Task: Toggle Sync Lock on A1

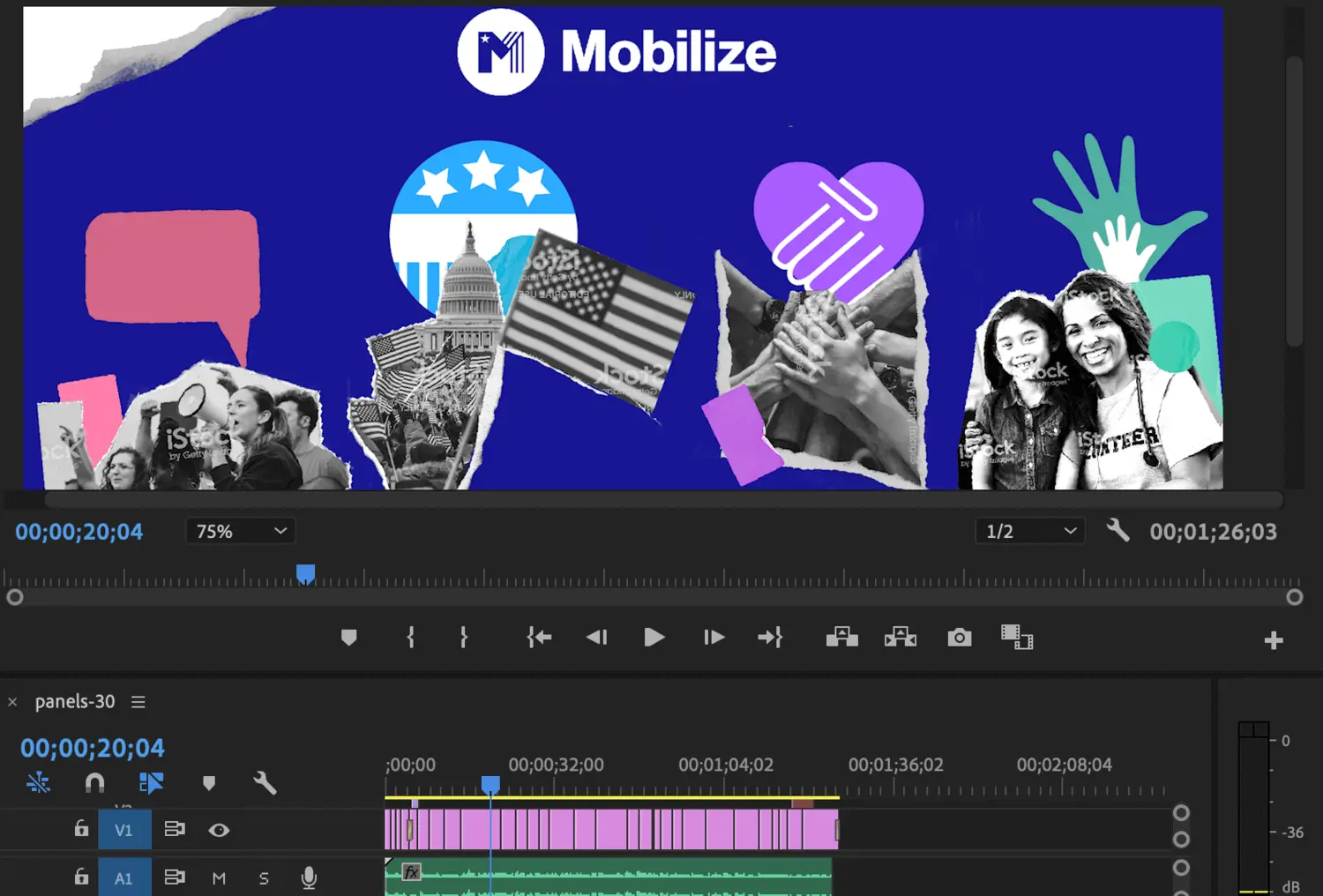Action: point(175,877)
